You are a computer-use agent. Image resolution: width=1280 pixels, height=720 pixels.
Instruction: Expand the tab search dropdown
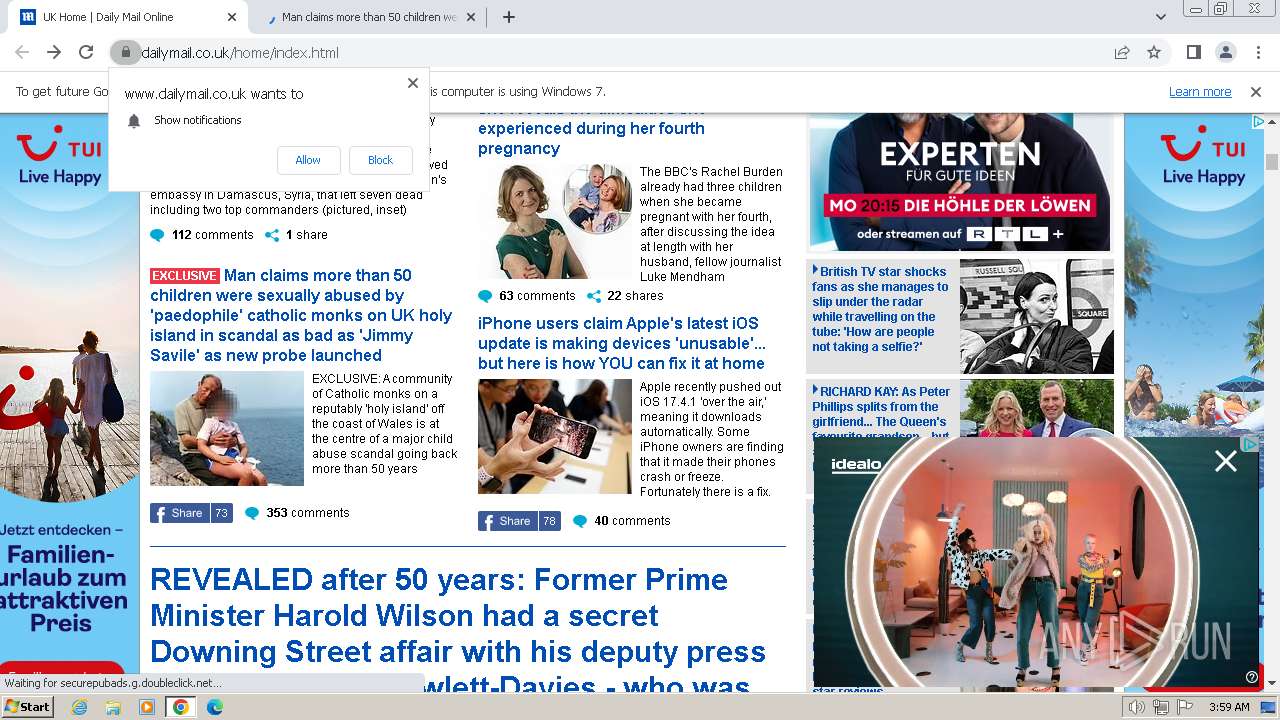click(x=1161, y=17)
